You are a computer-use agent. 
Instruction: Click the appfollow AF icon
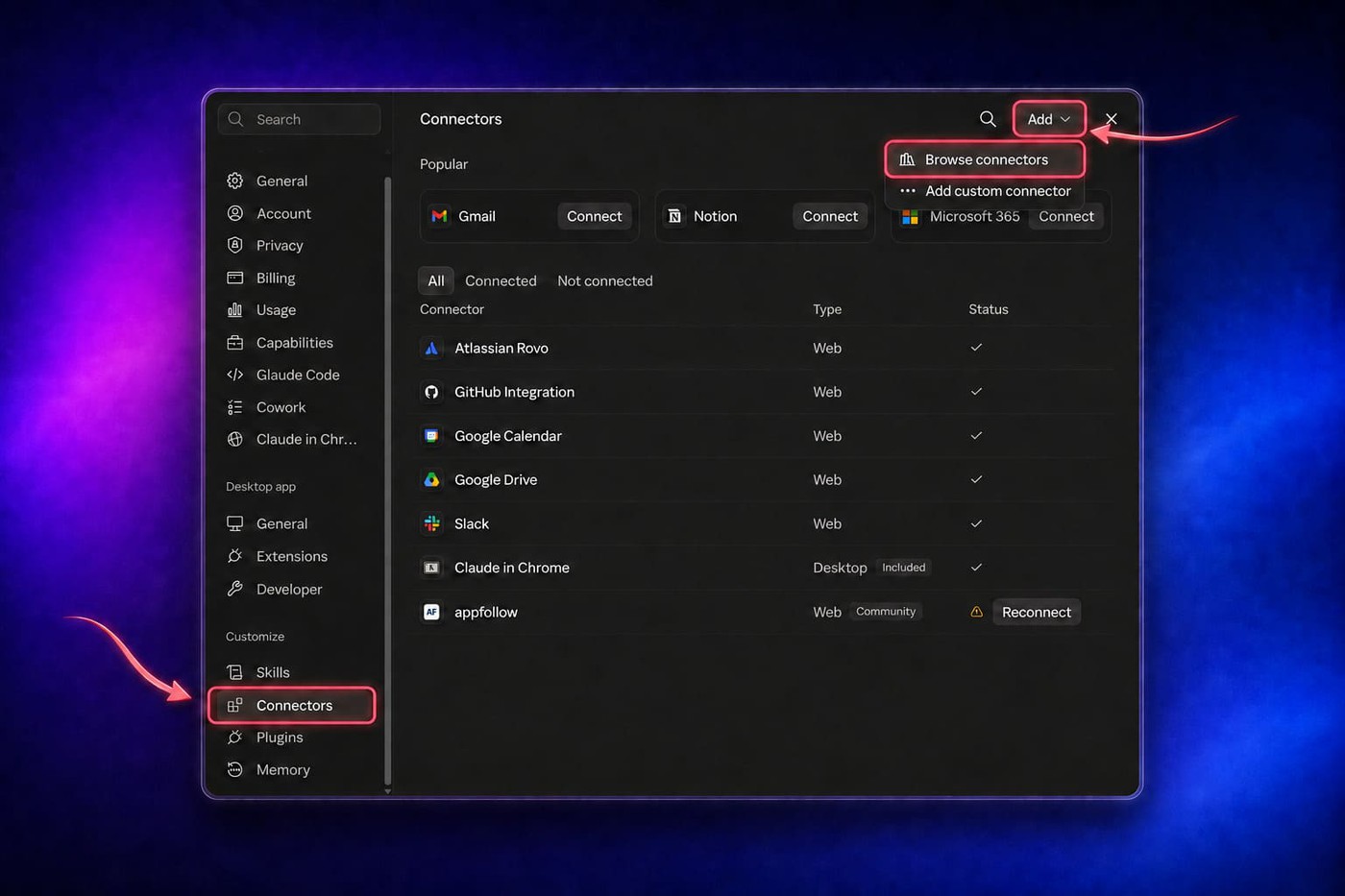(x=431, y=612)
